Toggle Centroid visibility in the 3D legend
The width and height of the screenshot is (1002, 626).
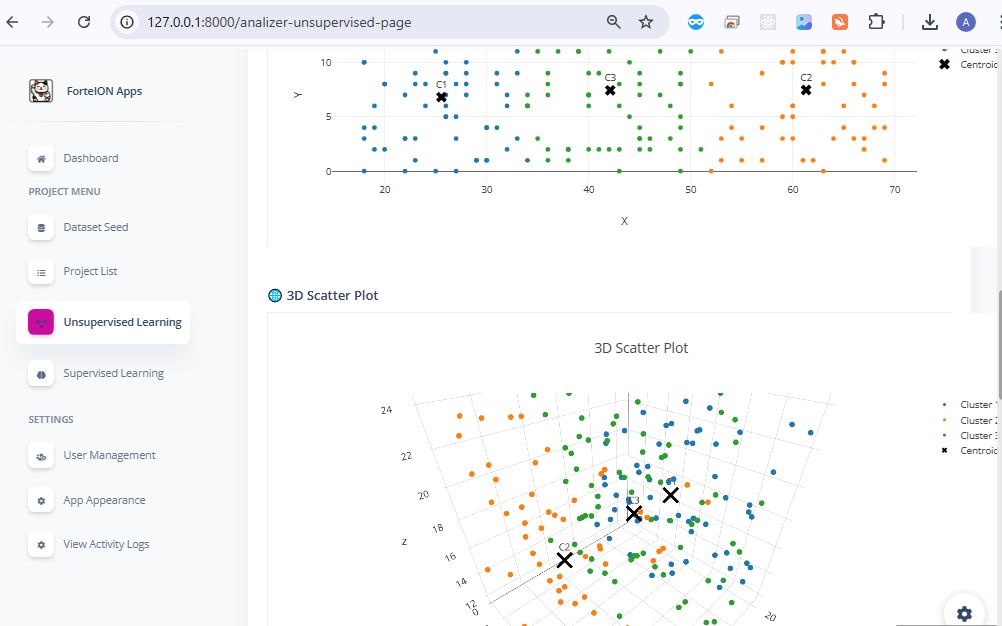(x=977, y=451)
